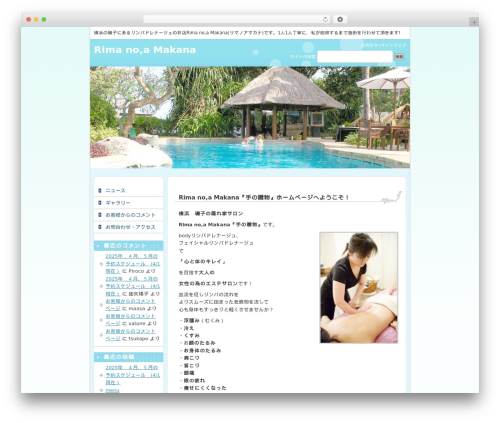Click the bullet icon beside ギャラリー
The width and height of the screenshot is (500, 423).
100,203
